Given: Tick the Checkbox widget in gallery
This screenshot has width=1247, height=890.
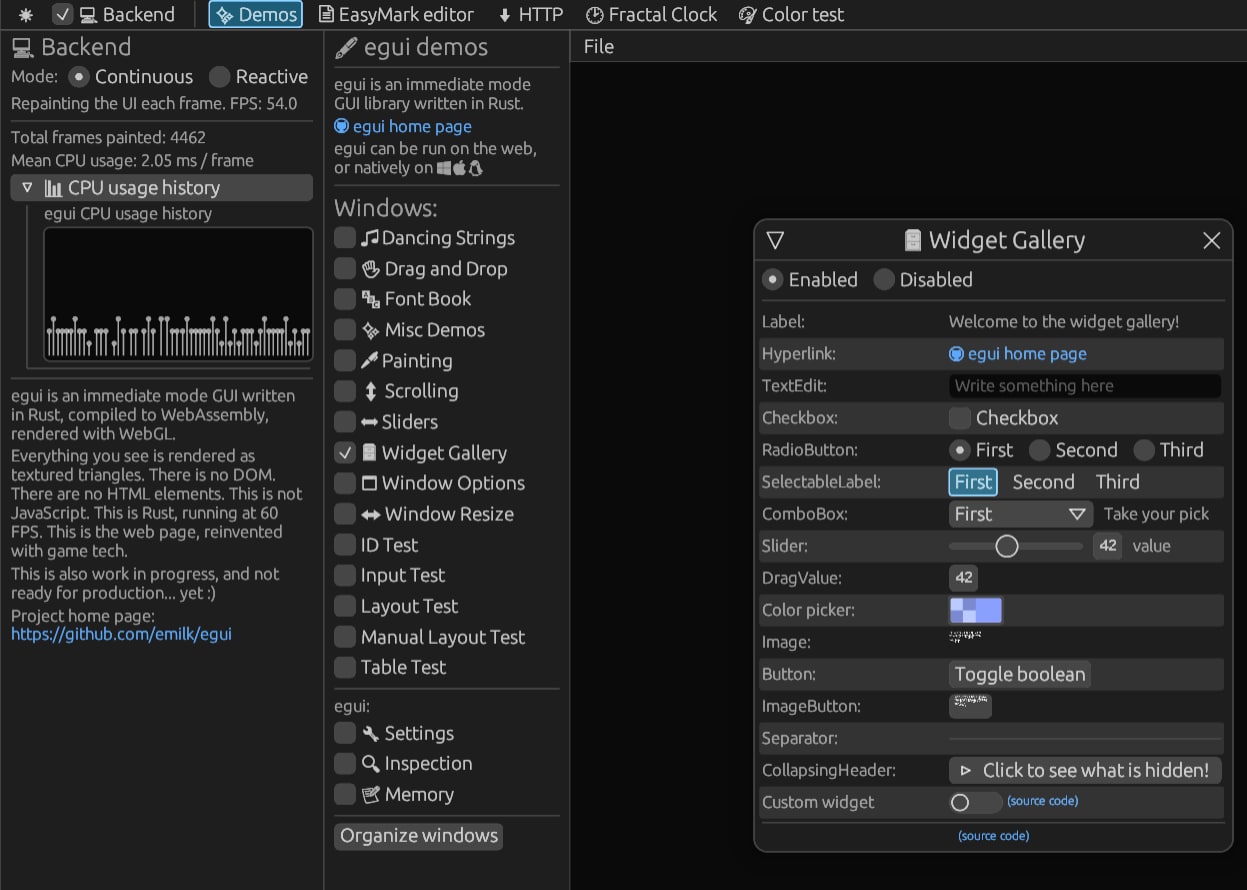Looking at the screenshot, I should pos(960,418).
